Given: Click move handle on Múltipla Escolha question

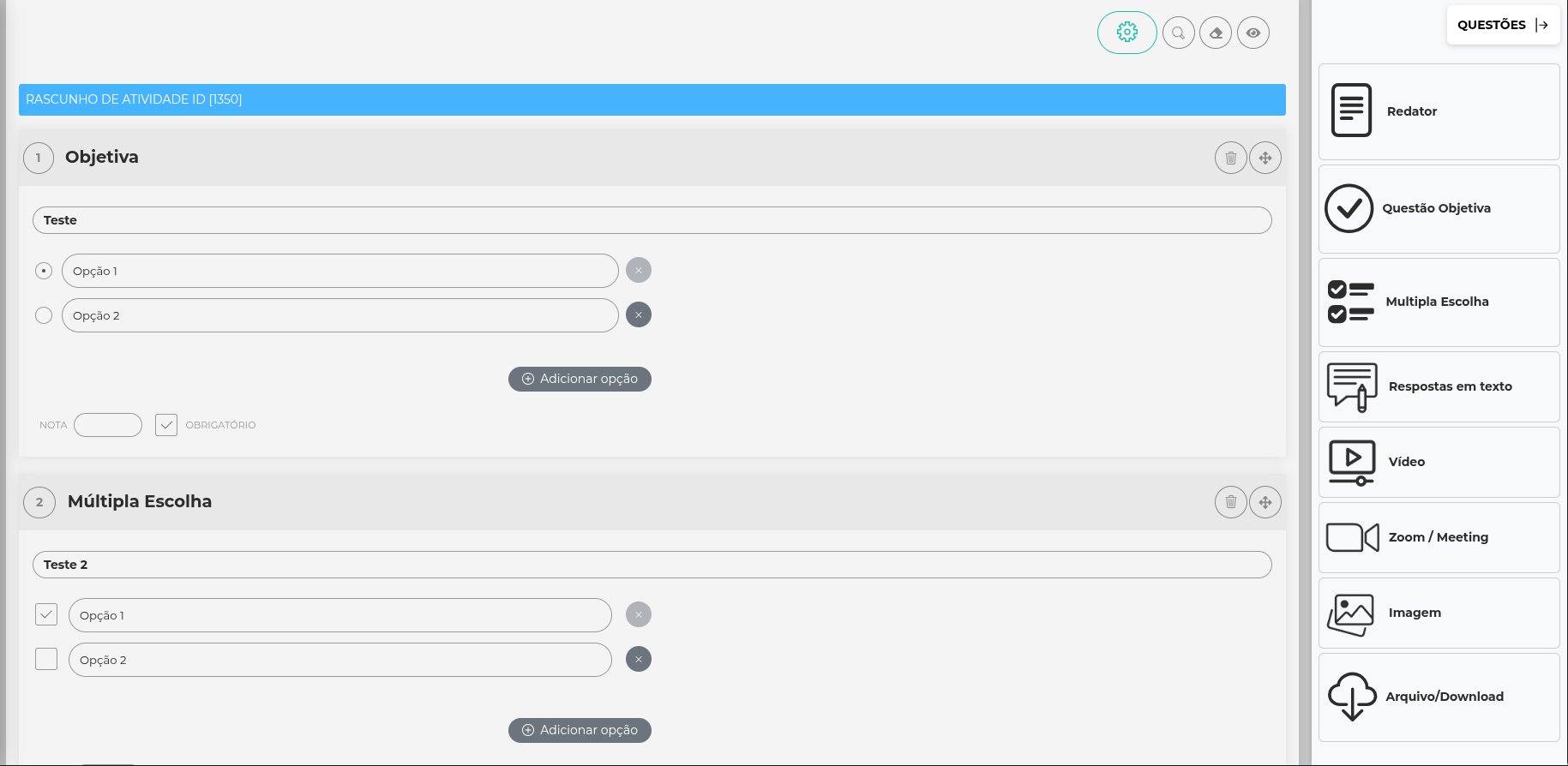Looking at the screenshot, I should click(1265, 502).
